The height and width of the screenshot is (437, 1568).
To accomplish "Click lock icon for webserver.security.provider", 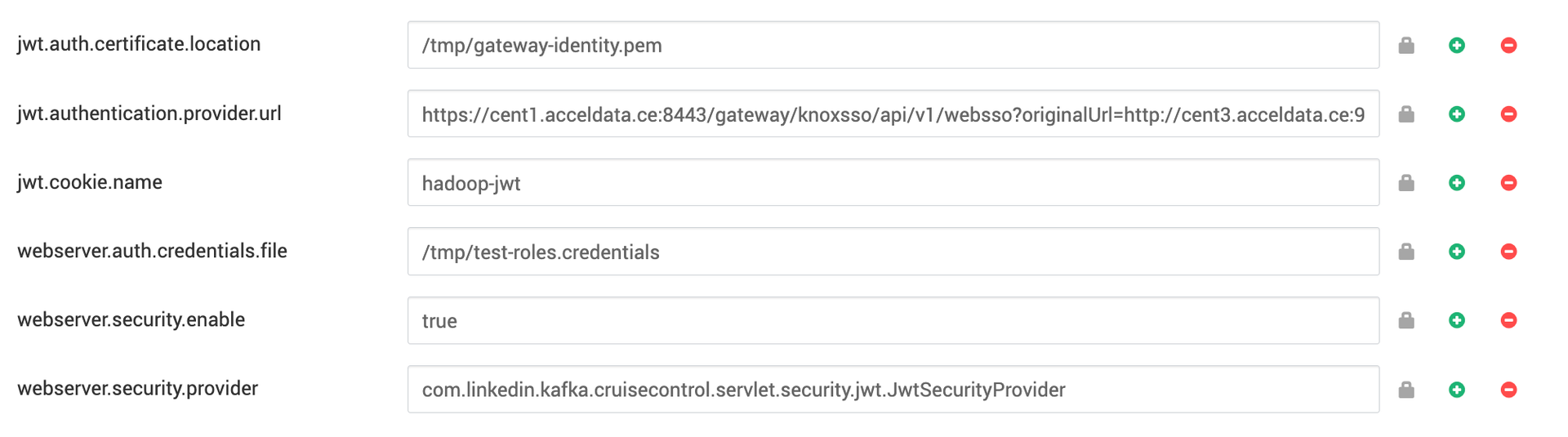I will point(1406,389).
